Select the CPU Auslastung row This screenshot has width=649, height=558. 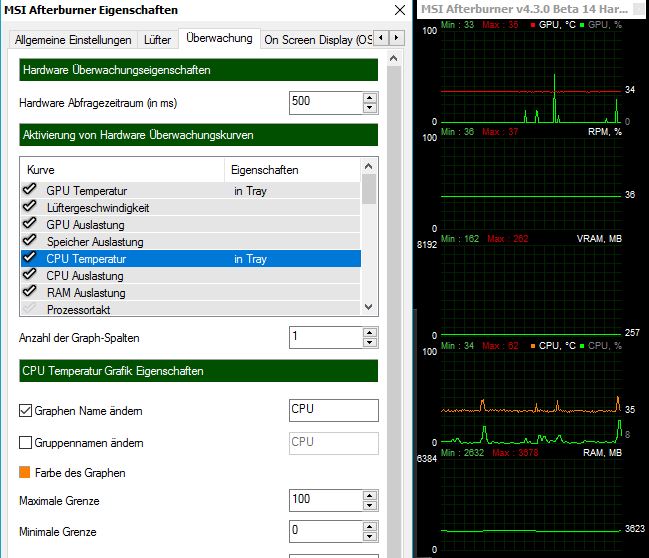click(191, 276)
